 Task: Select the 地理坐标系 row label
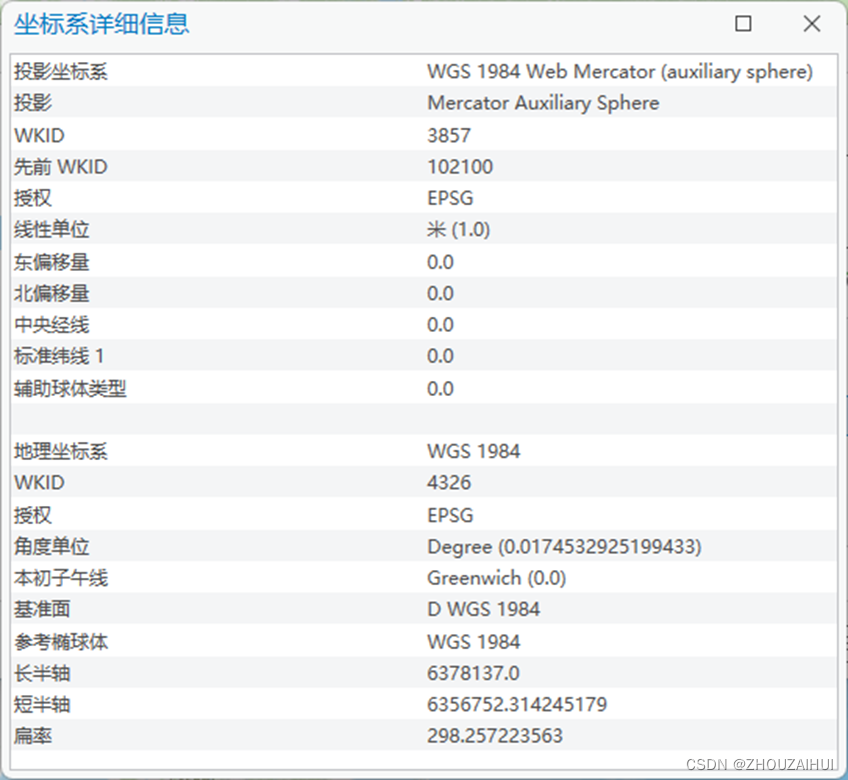(x=61, y=451)
